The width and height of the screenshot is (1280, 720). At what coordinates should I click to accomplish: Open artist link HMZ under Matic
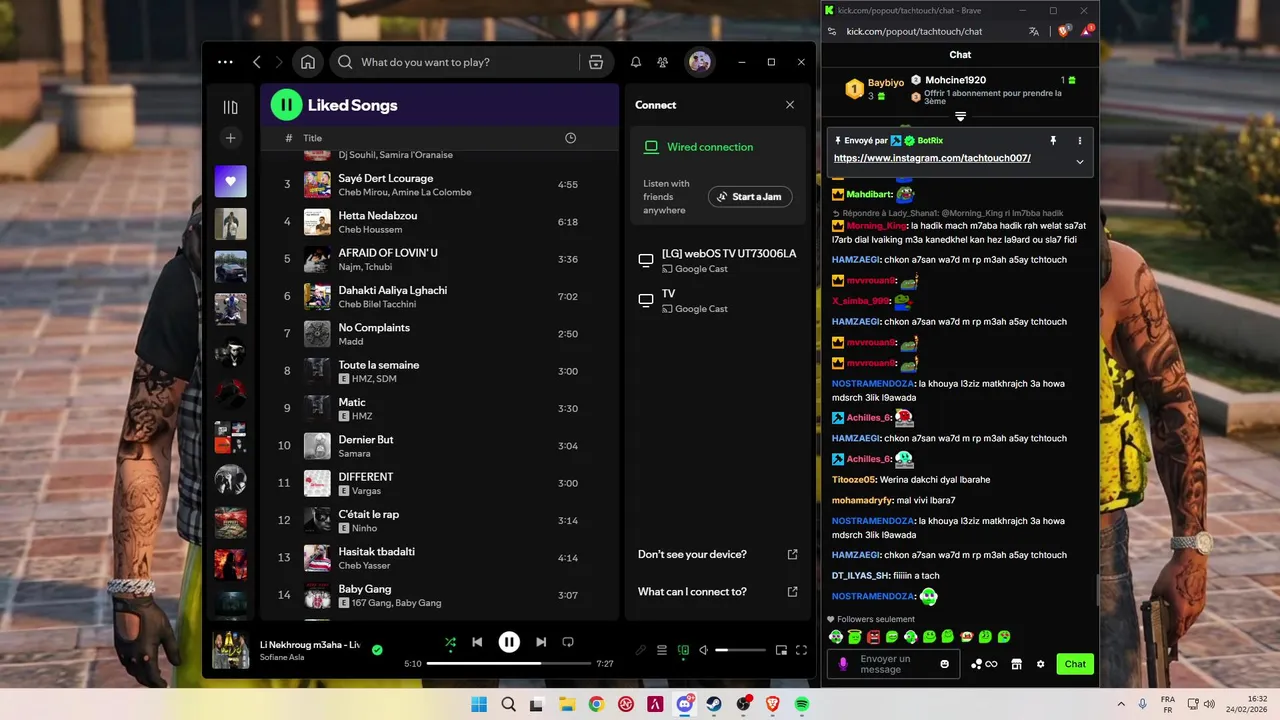[x=362, y=416]
